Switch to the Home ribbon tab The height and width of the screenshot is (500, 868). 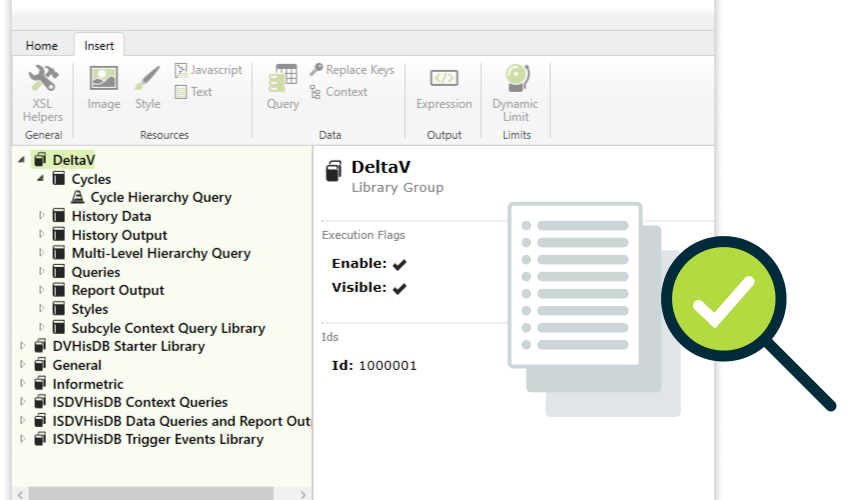click(42, 45)
